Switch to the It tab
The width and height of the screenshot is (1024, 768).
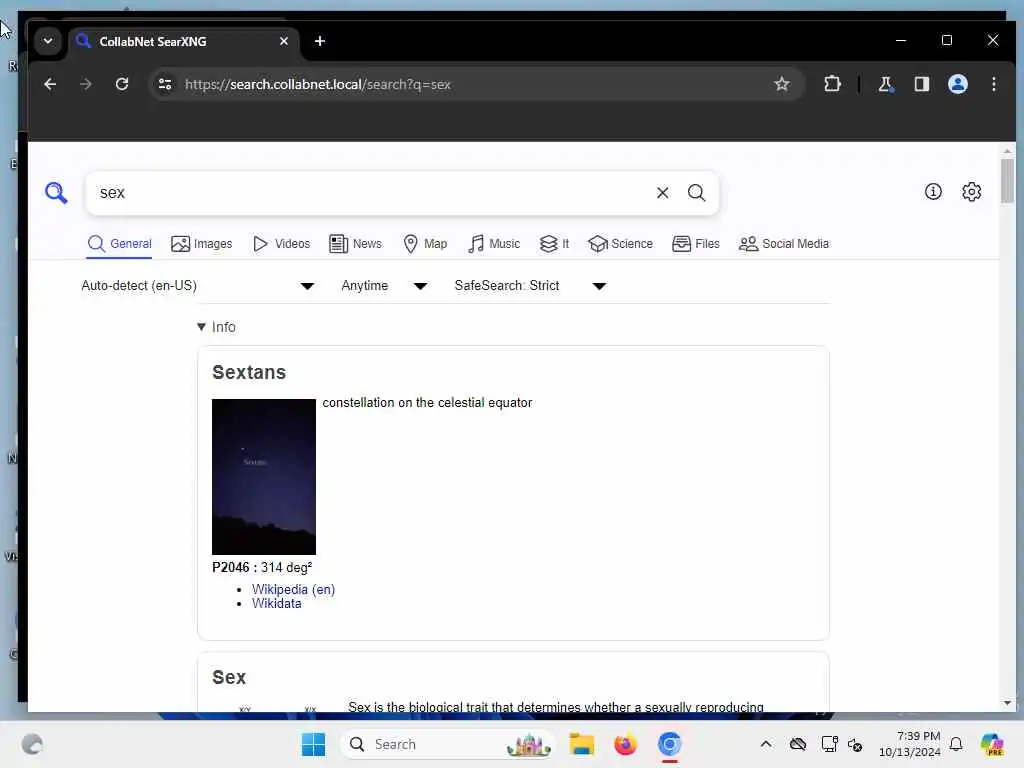[554, 244]
